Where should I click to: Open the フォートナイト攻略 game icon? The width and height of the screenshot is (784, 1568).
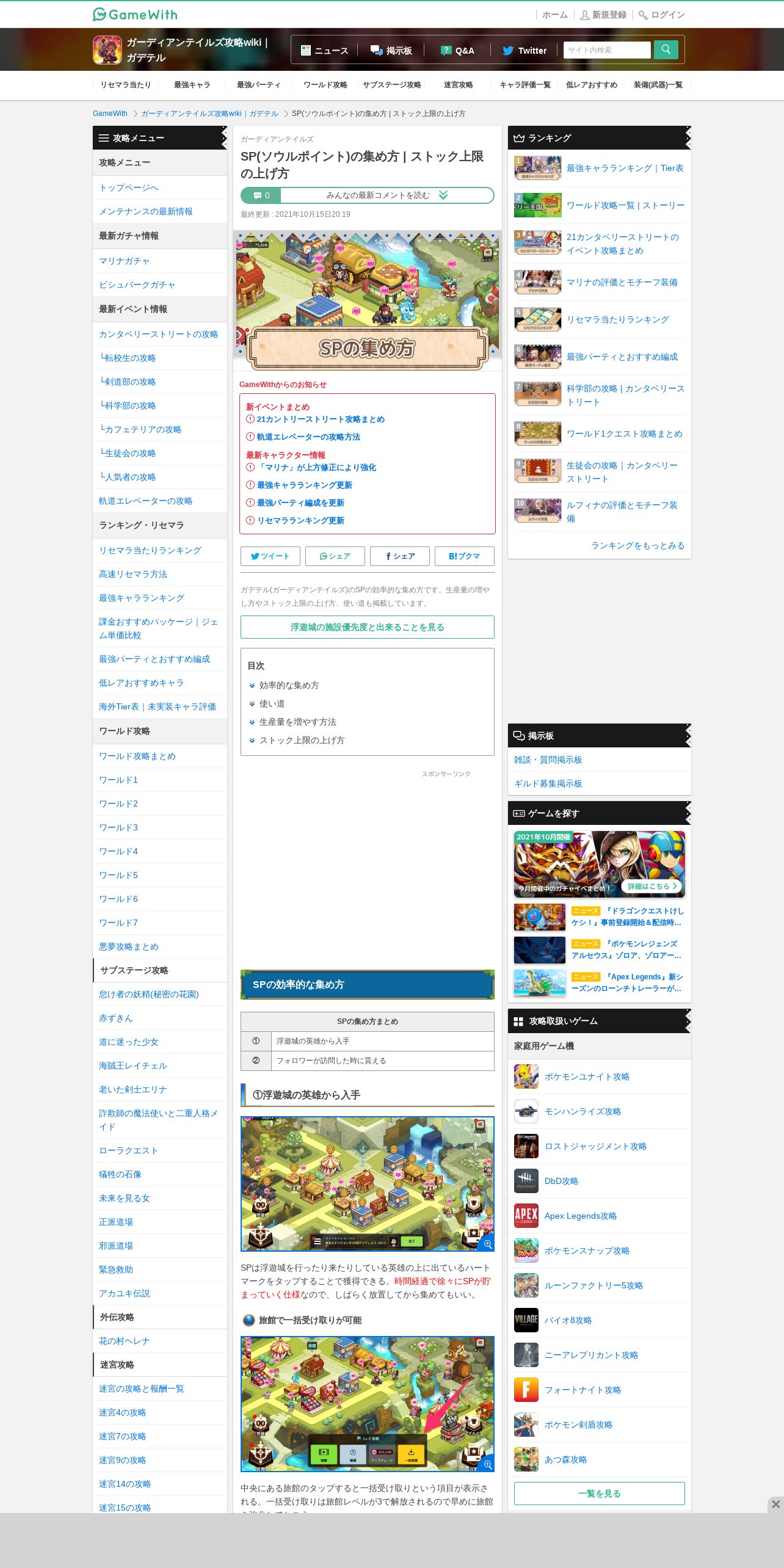click(x=526, y=1390)
